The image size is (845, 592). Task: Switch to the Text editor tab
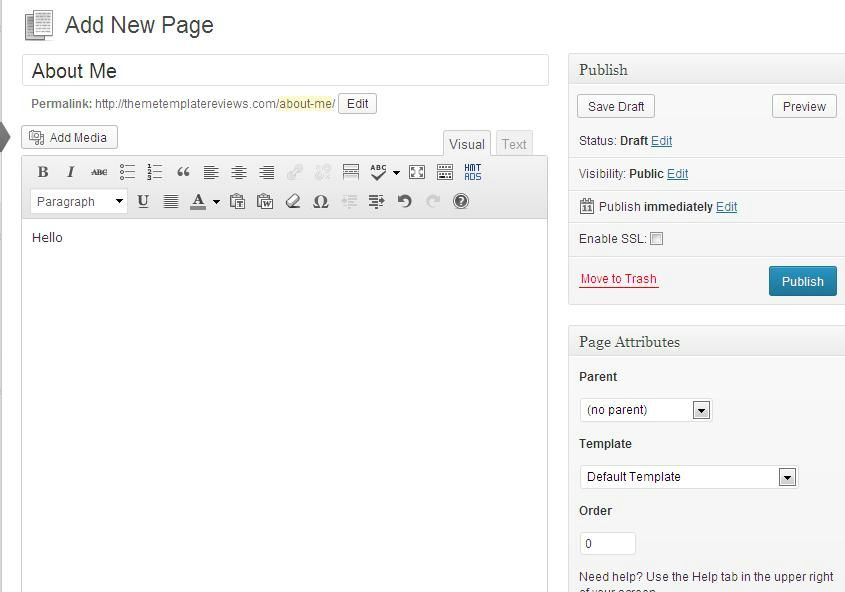[x=514, y=144]
